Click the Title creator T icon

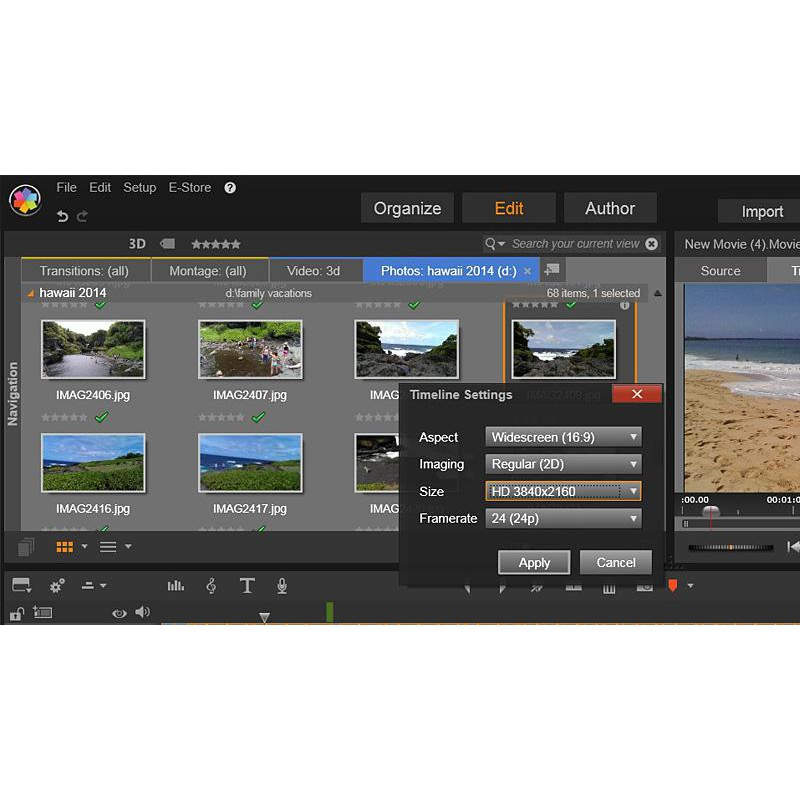[x=247, y=586]
